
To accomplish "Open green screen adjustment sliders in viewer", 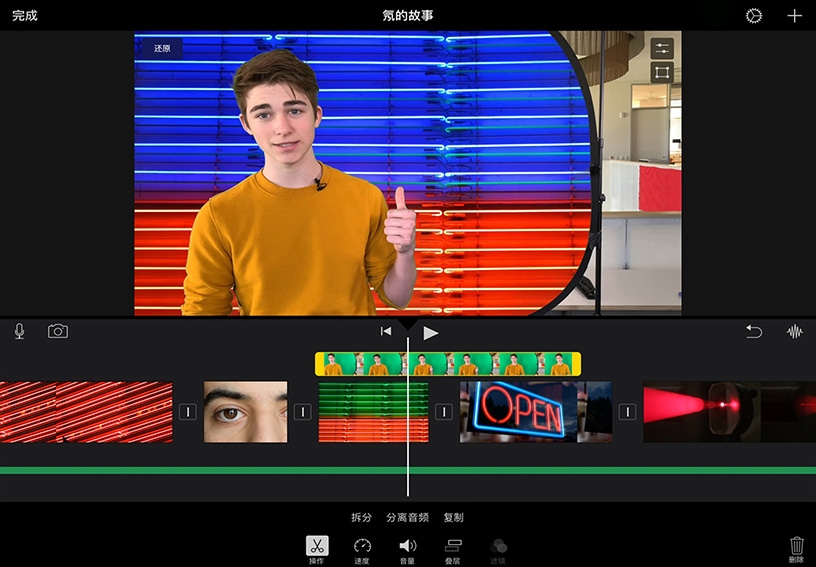I will [662, 48].
